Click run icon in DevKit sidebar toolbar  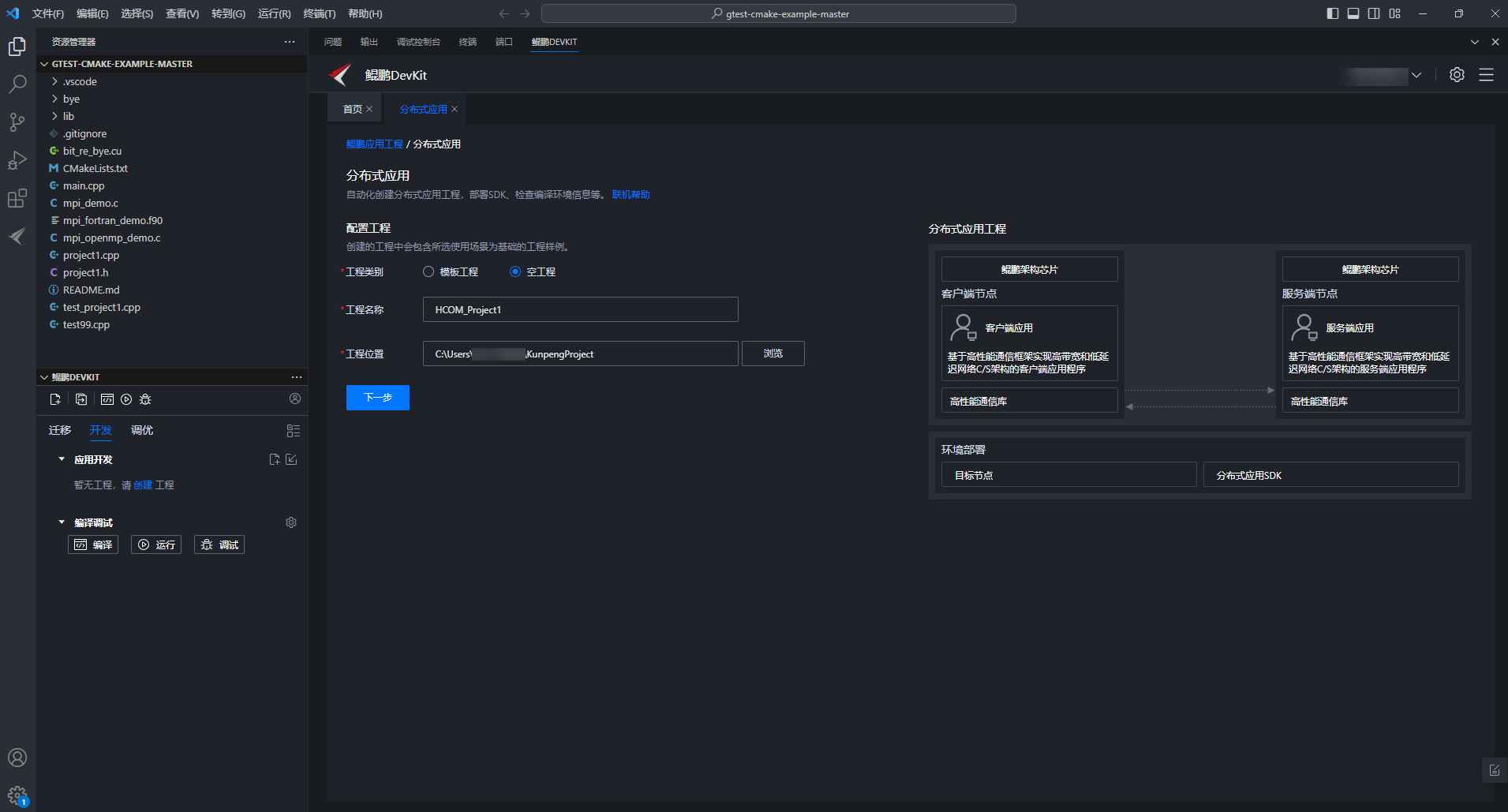click(126, 399)
